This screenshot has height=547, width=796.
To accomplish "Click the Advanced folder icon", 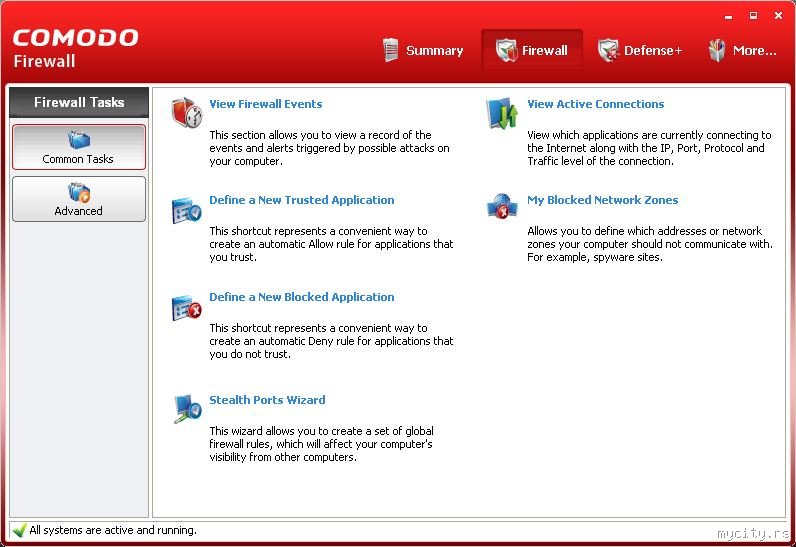I will [79, 192].
